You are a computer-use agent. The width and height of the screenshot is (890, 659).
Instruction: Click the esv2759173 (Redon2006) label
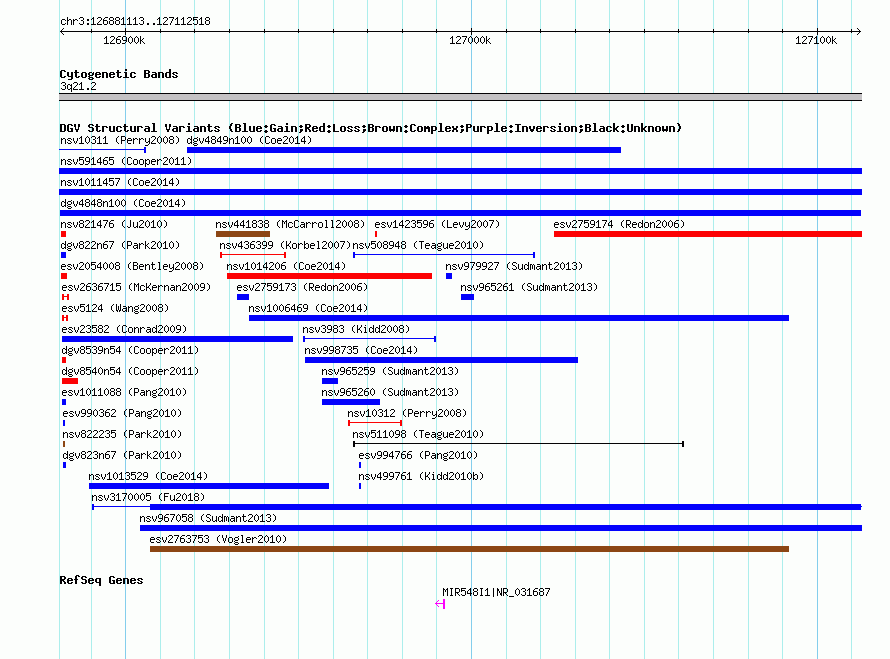coord(302,287)
